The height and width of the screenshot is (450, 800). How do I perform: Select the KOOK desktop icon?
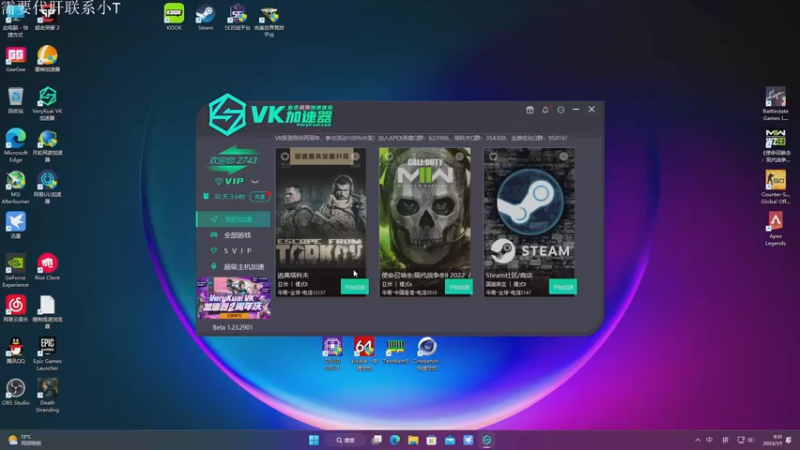[174, 17]
